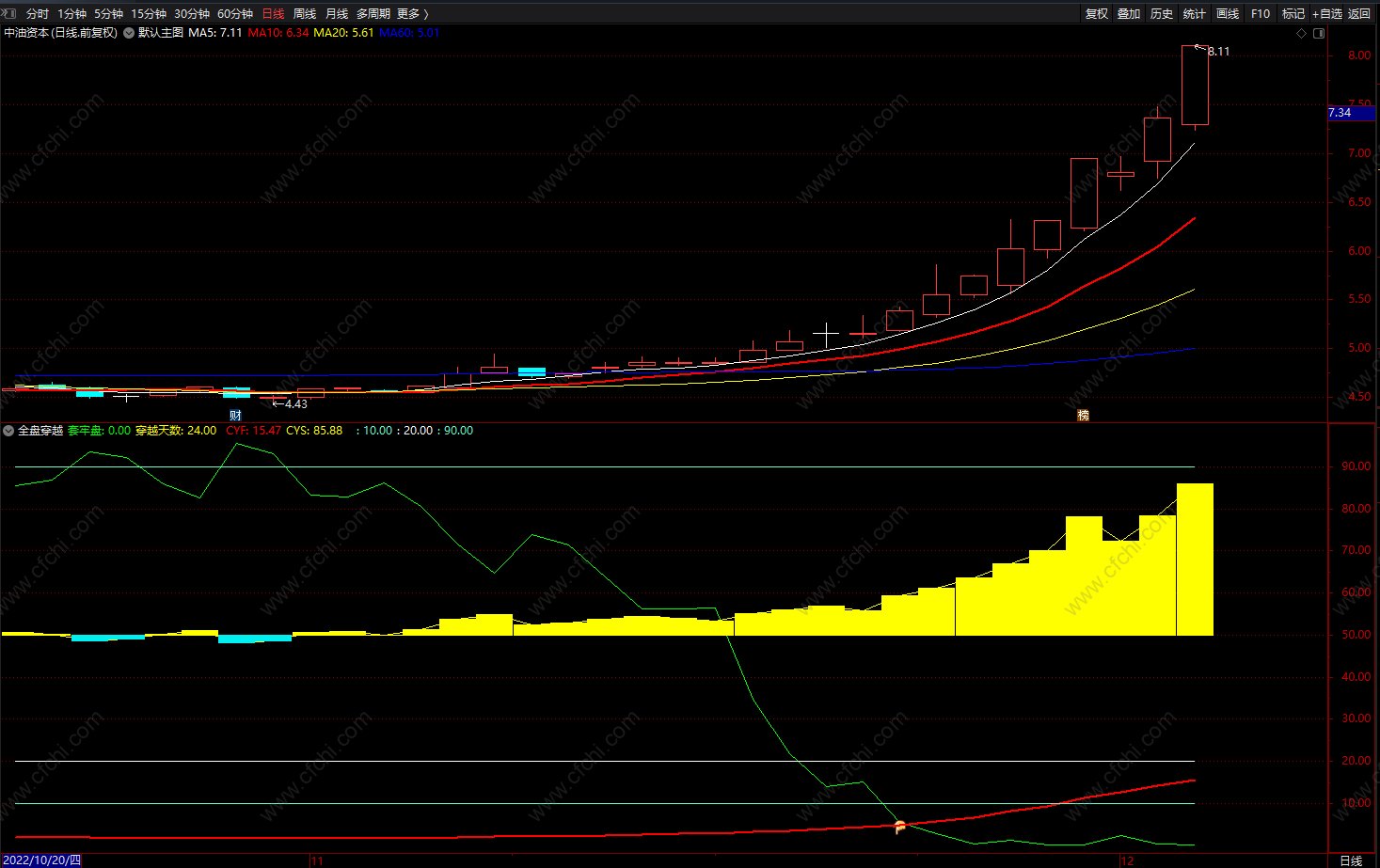Toggle the side panel icon in chart corner
This screenshot has height=868, width=1380.
[x=1319, y=33]
